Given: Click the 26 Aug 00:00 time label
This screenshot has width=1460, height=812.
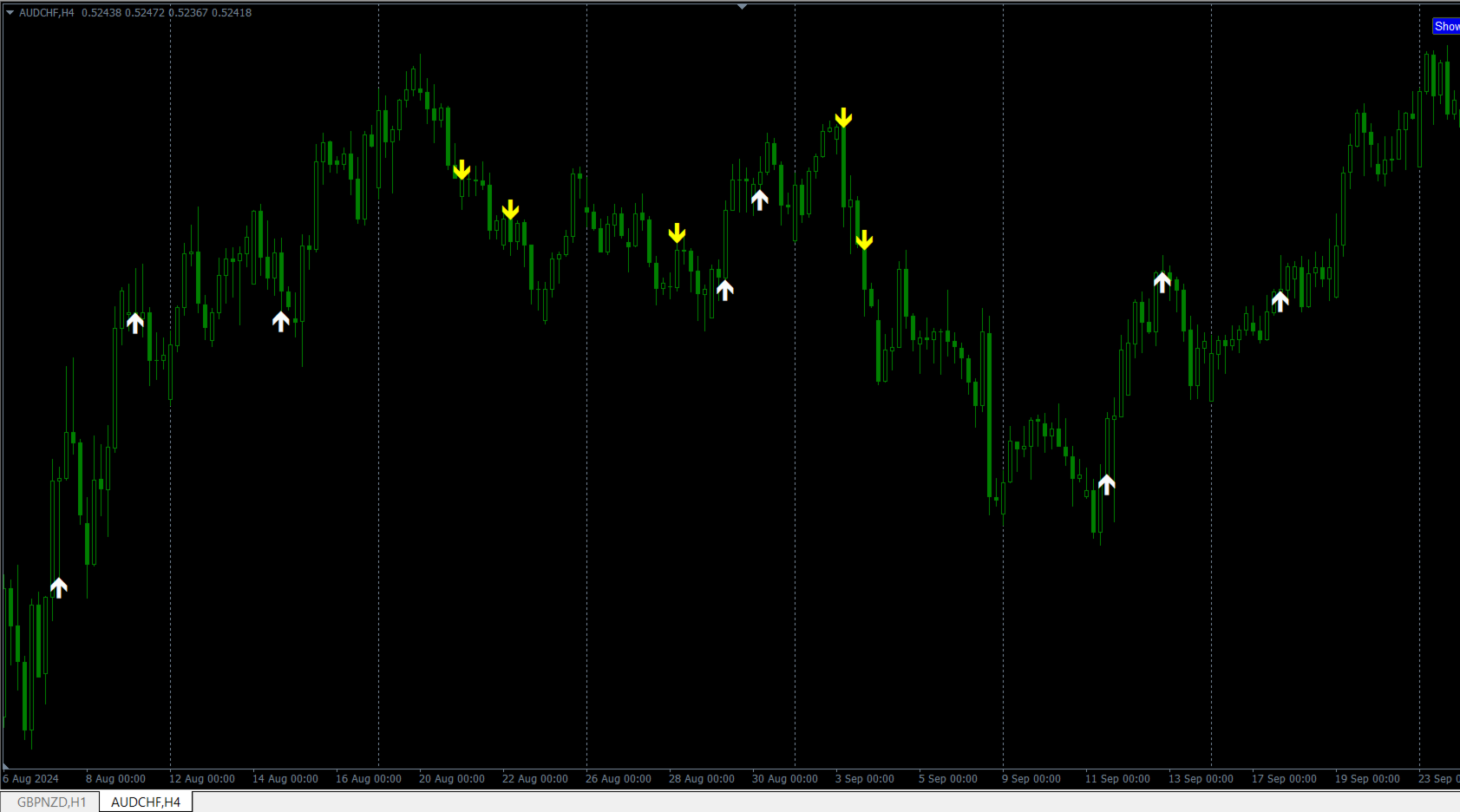Looking at the screenshot, I should 619,779.
